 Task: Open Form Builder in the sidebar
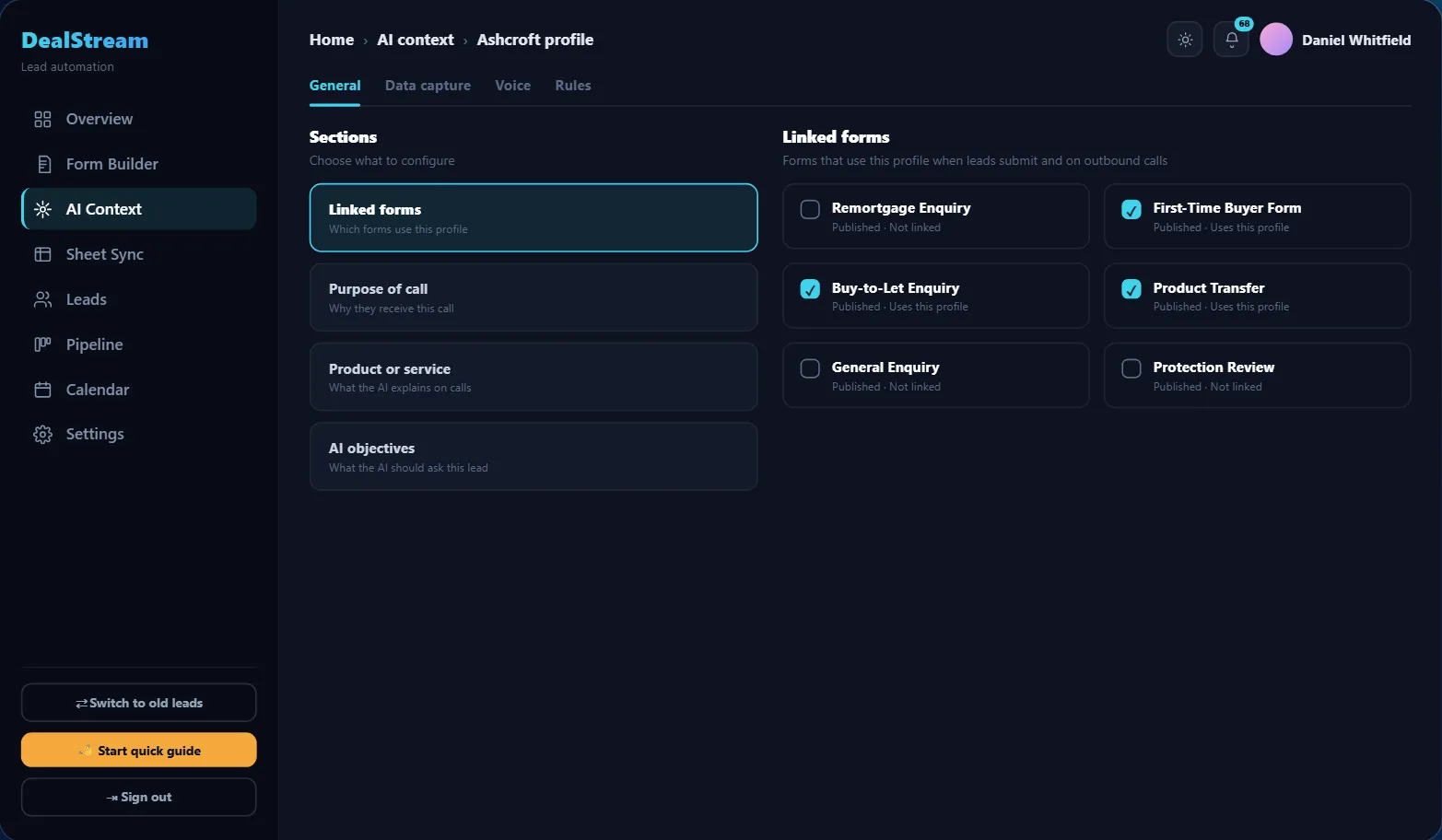(x=139, y=164)
